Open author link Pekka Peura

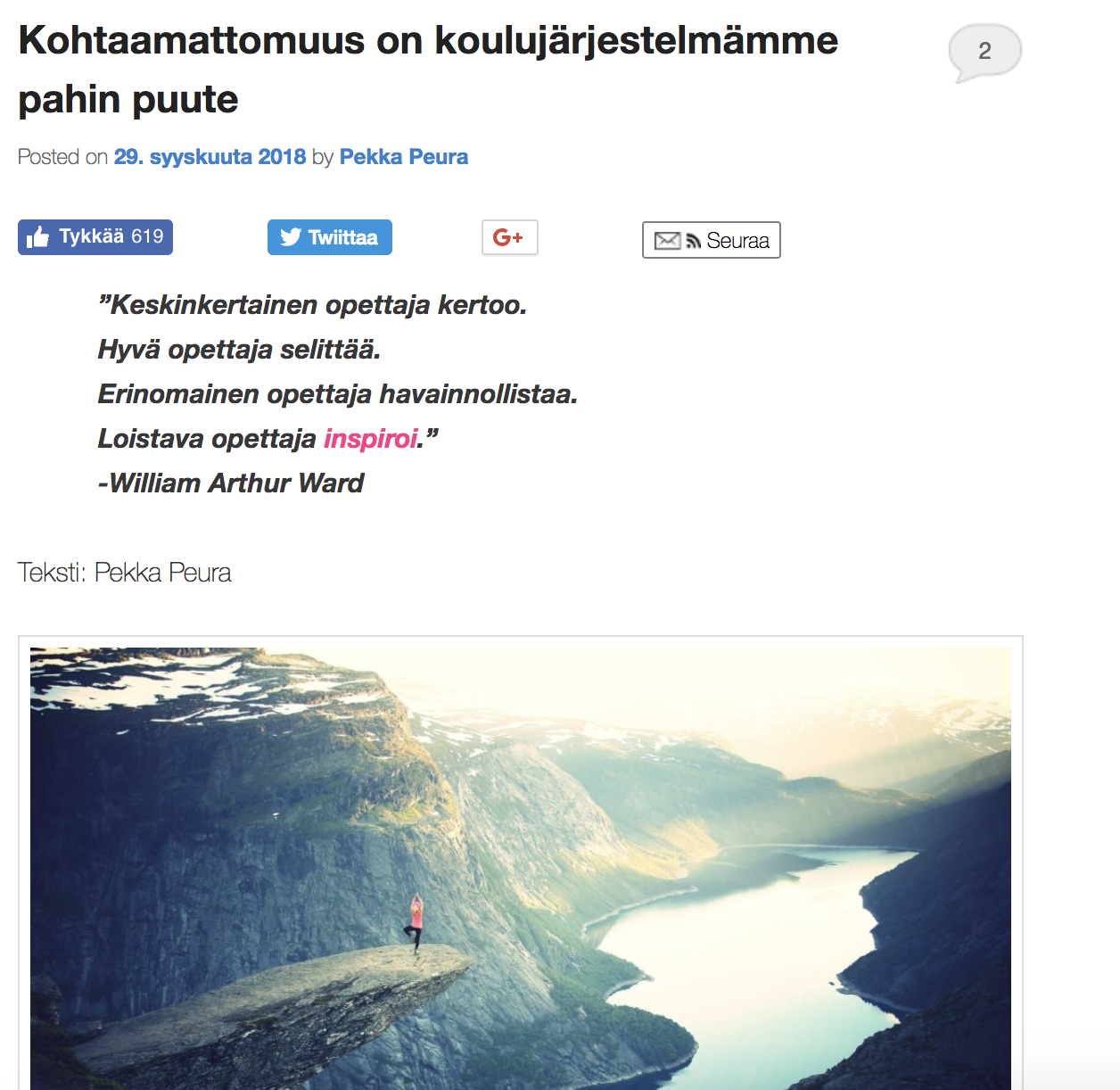pos(403,157)
